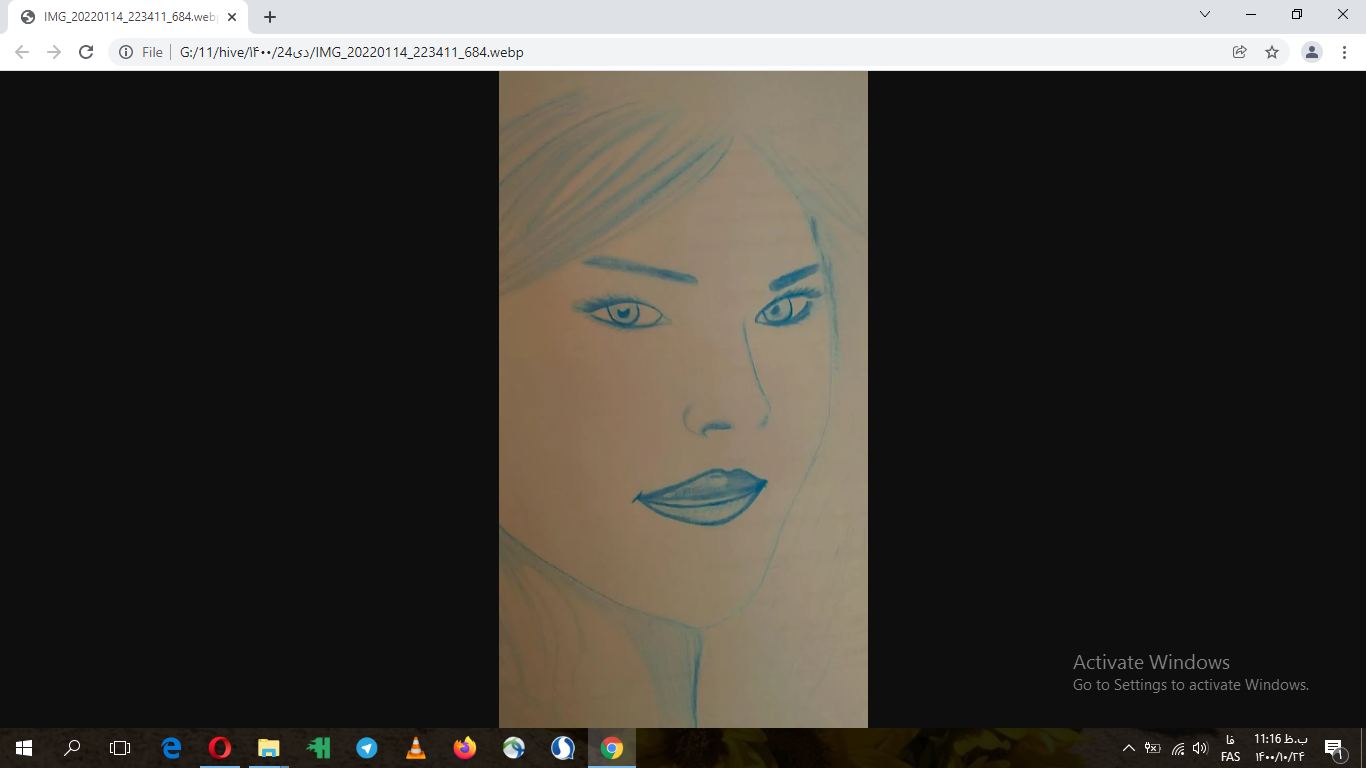Launch Firefox from the taskbar
The width and height of the screenshot is (1366, 768).
pos(465,748)
